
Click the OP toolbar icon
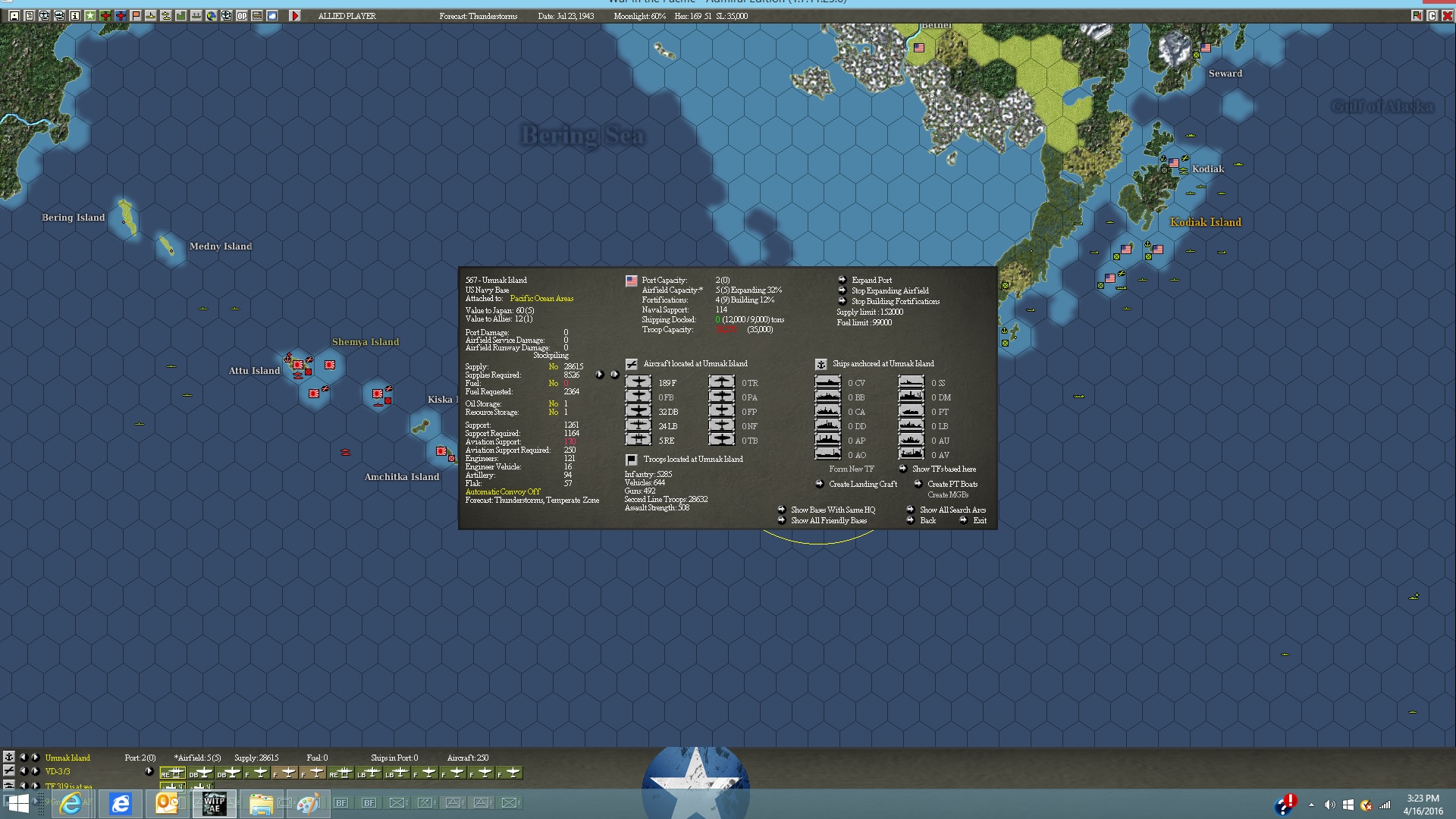coord(242,15)
